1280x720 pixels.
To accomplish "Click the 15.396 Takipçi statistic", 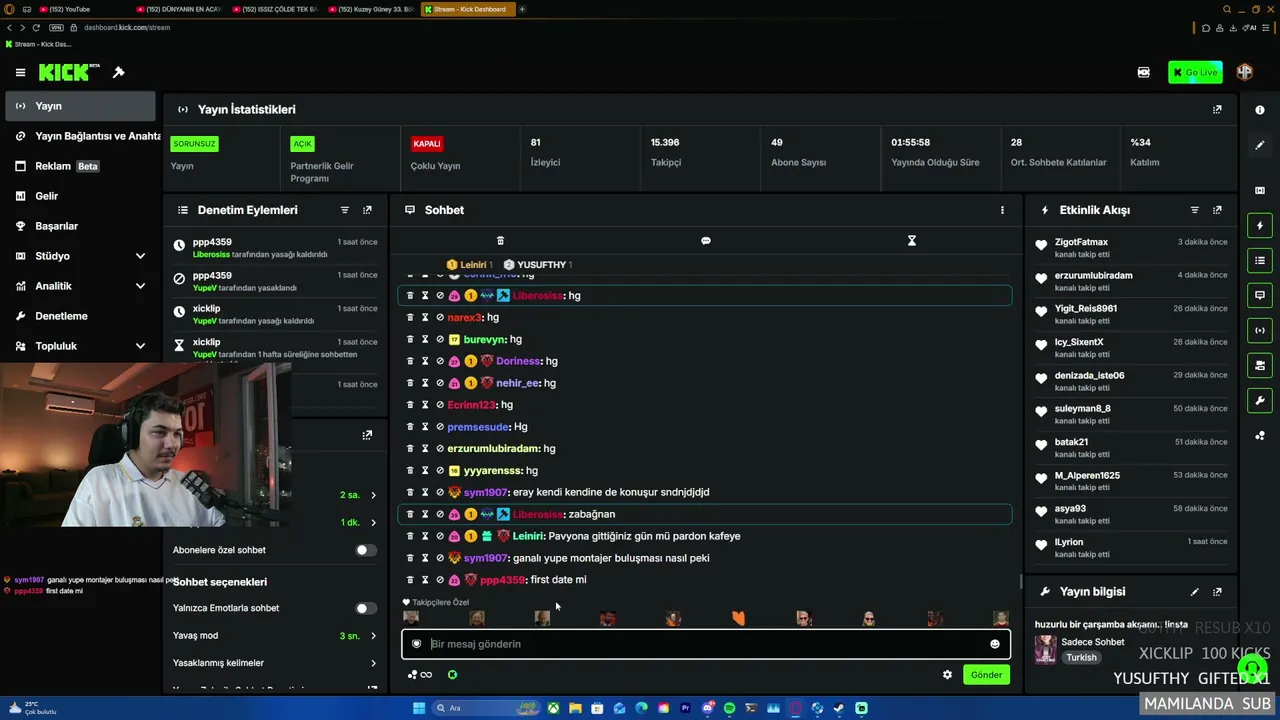I will tap(700, 152).
